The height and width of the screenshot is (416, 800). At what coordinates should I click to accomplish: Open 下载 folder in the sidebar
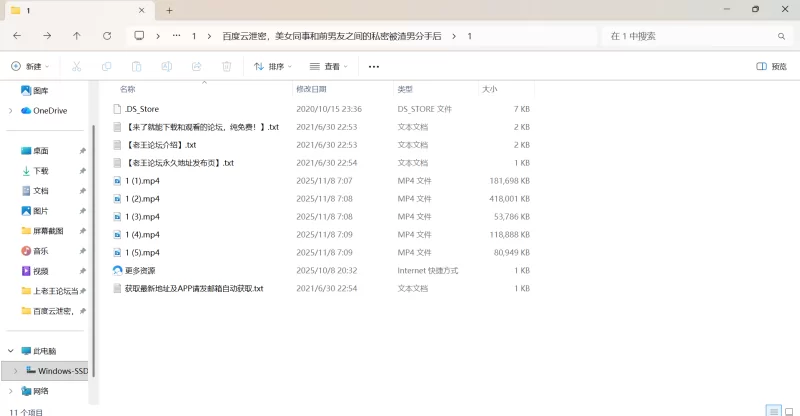click(41, 171)
